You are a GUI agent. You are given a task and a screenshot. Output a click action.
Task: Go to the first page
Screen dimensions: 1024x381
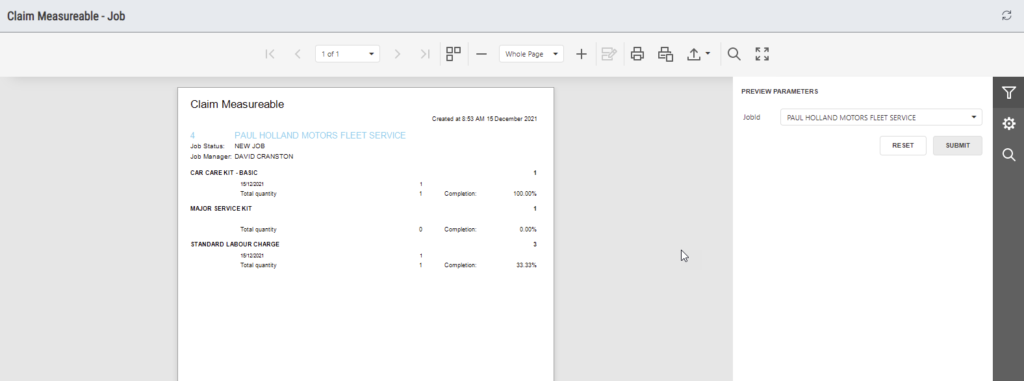(270, 54)
